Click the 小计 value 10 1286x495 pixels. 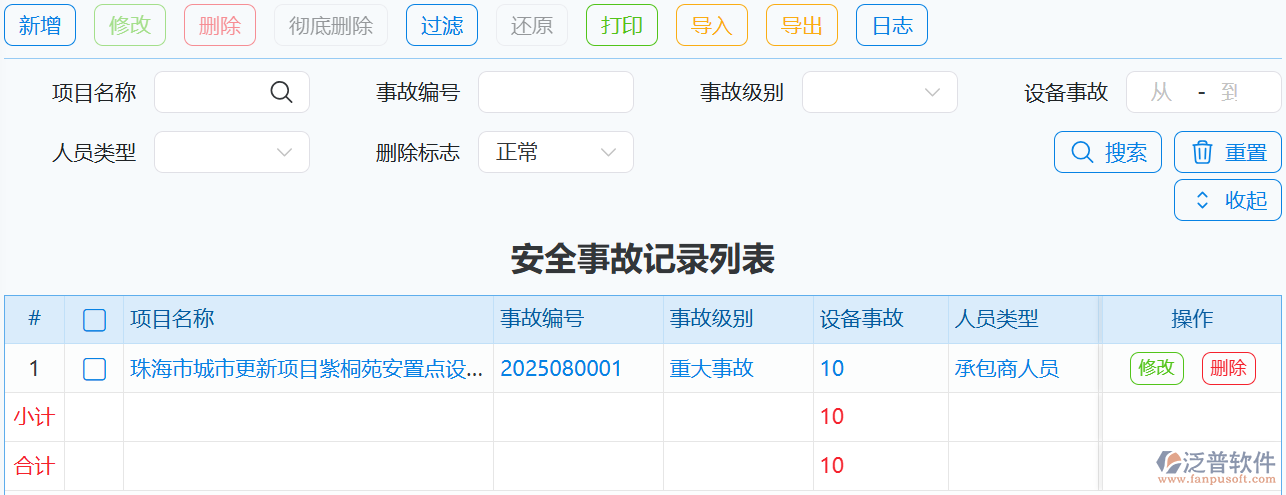[x=832, y=417]
